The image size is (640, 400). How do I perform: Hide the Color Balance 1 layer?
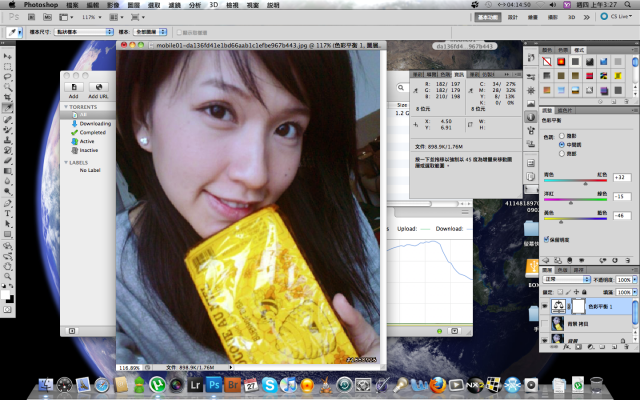pyautogui.click(x=544, y=307)
